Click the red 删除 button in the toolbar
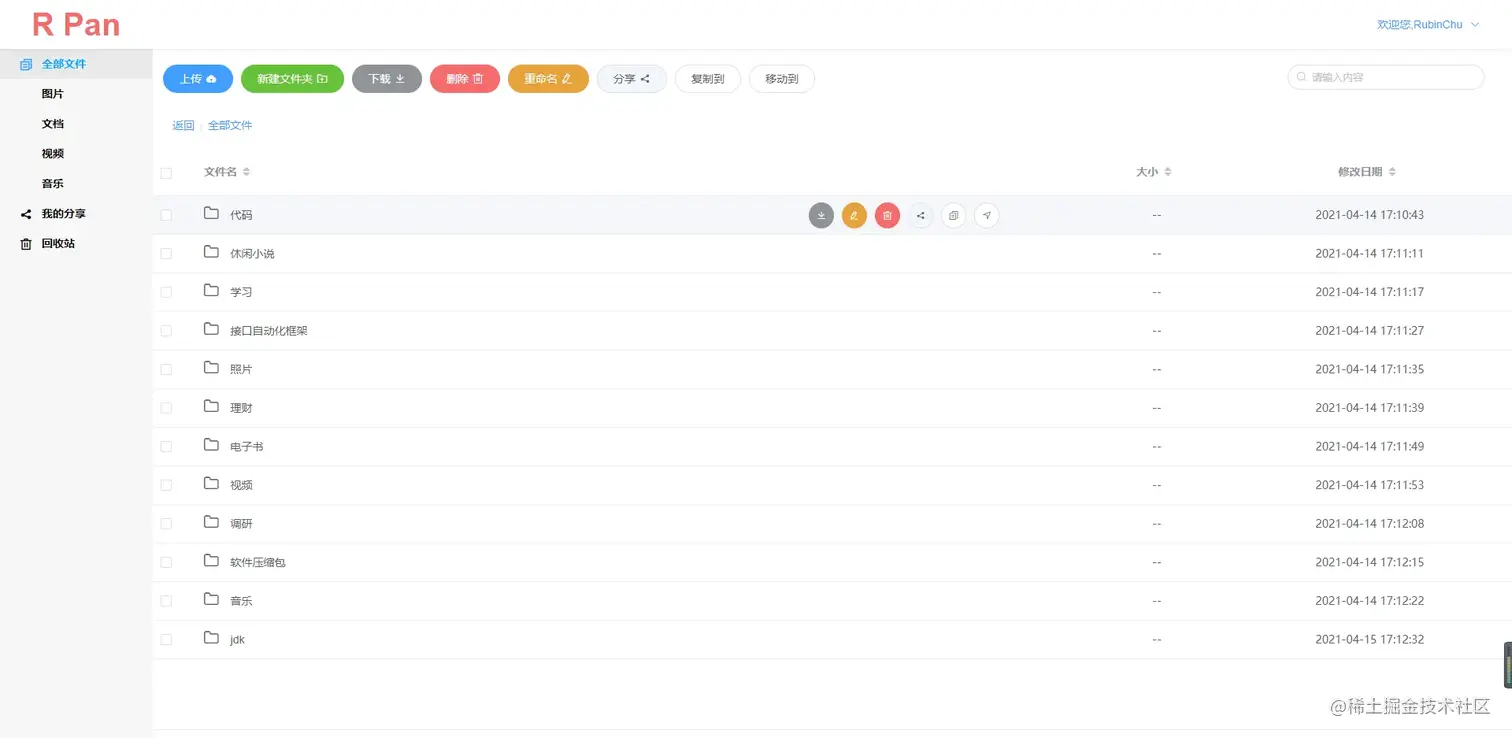This screenshot has width=1512, height=738. click(x=465, y=79)
